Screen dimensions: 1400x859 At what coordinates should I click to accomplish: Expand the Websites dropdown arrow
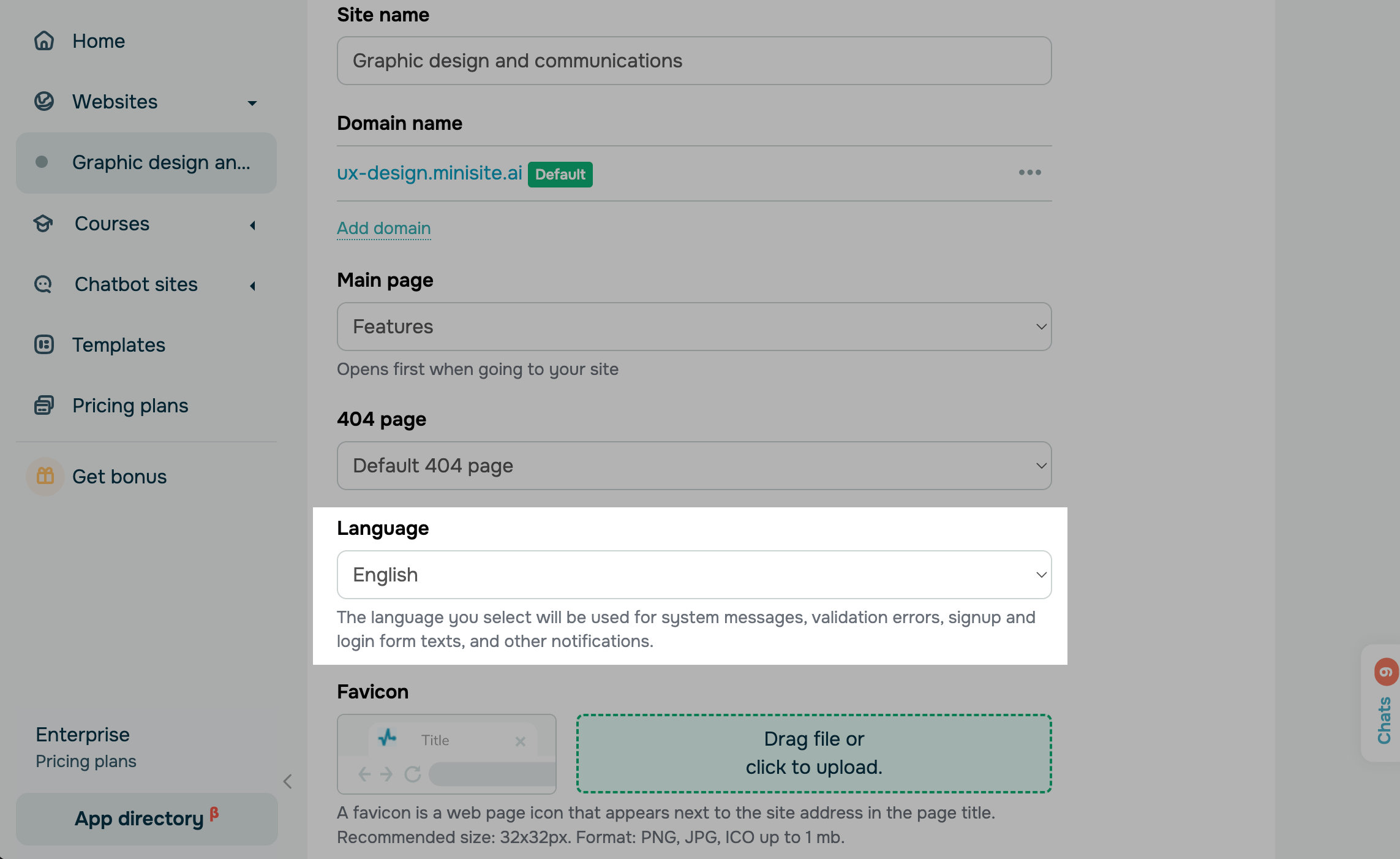252,102
